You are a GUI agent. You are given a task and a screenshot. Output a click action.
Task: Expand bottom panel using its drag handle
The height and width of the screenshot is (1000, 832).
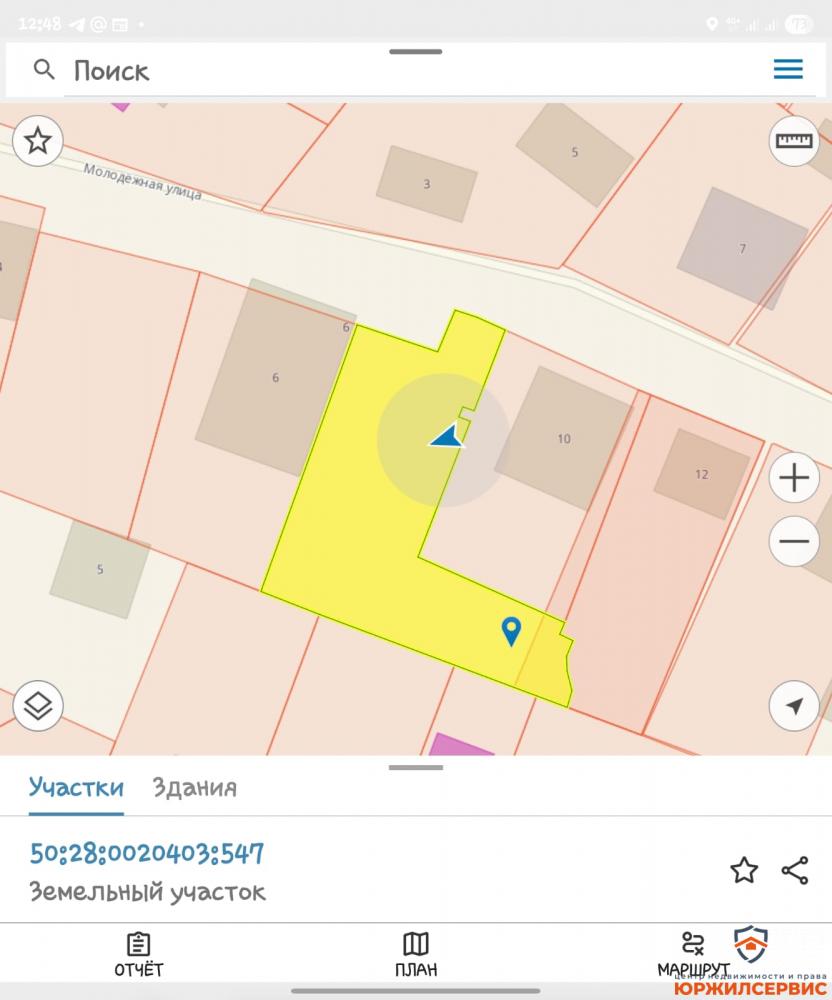(x=416, y=768)
